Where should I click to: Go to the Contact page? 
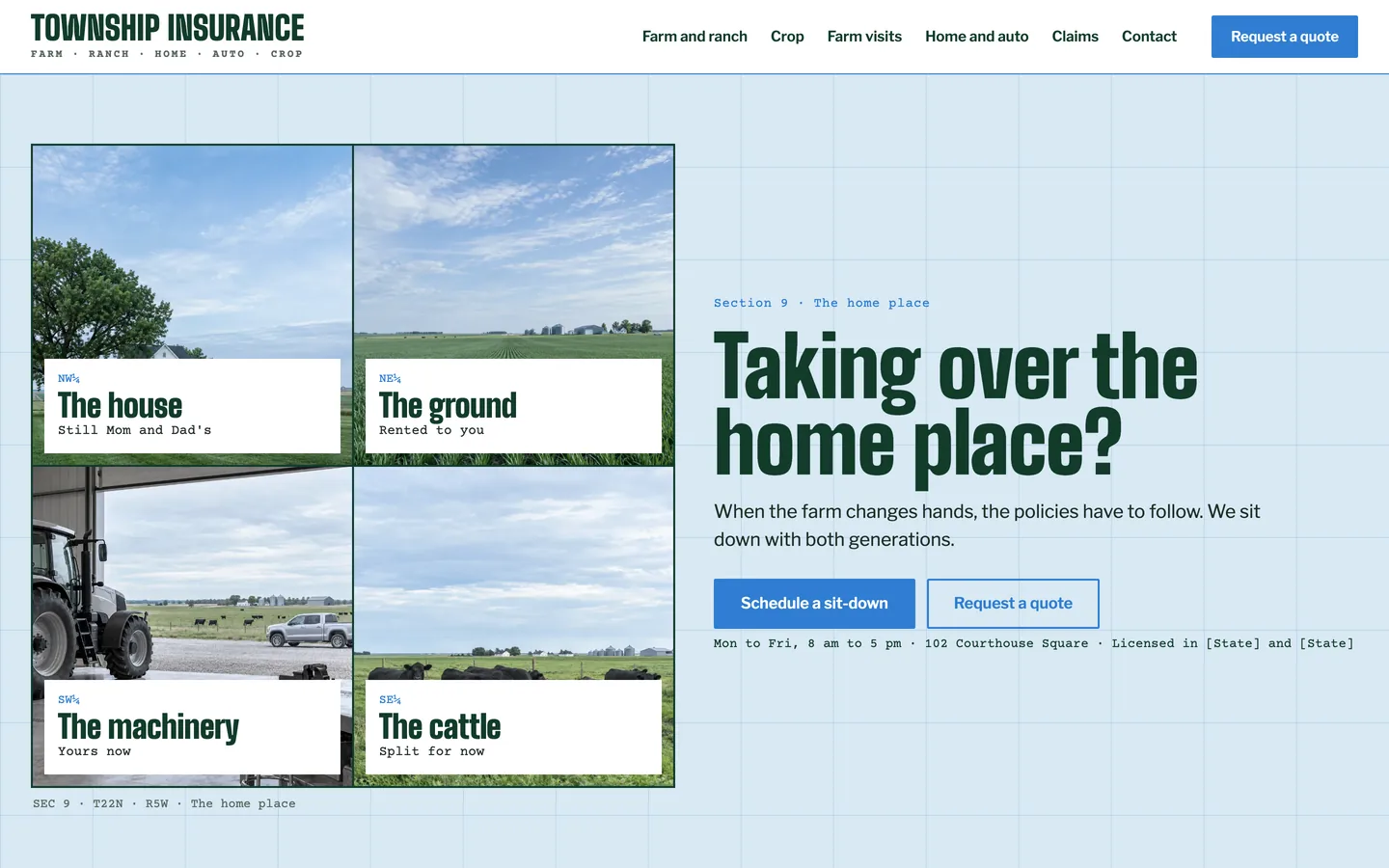point(1149,37)
